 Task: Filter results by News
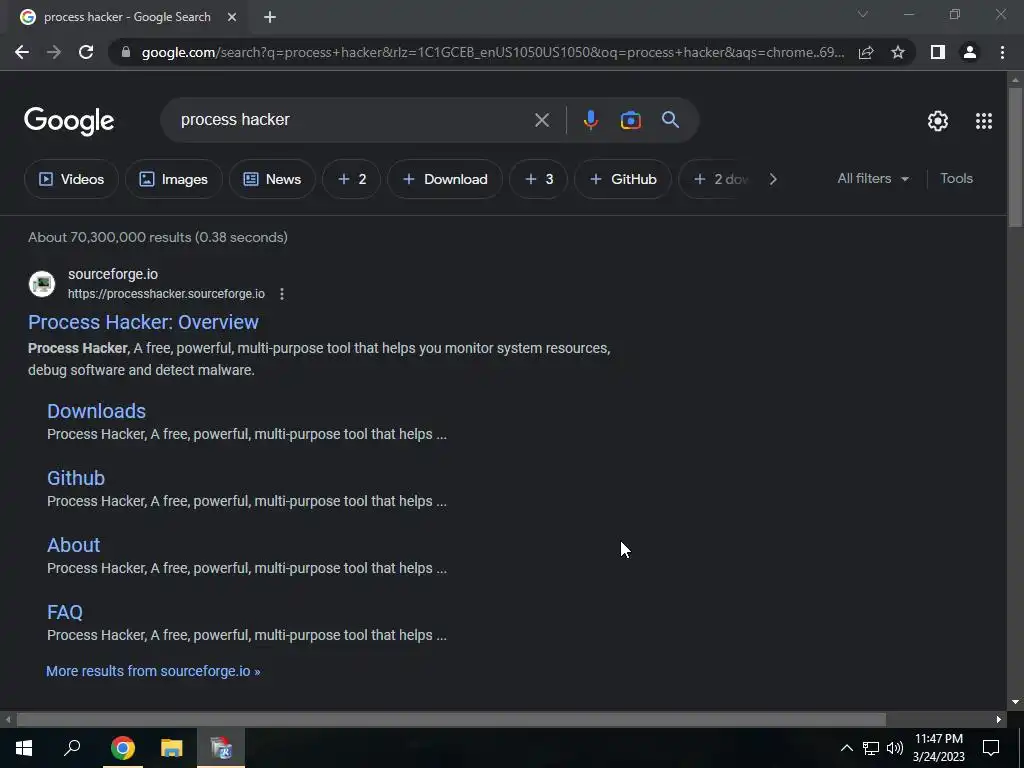(x=272, y=179)
